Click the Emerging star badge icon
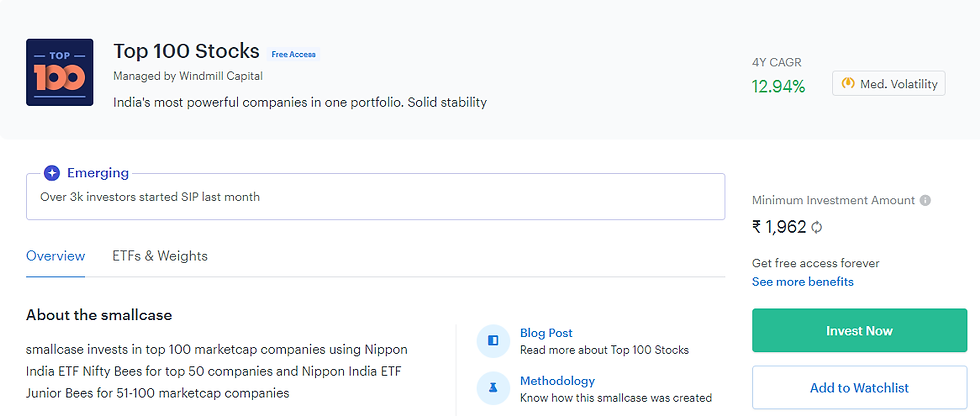980x416 pixels. [52, 173]
